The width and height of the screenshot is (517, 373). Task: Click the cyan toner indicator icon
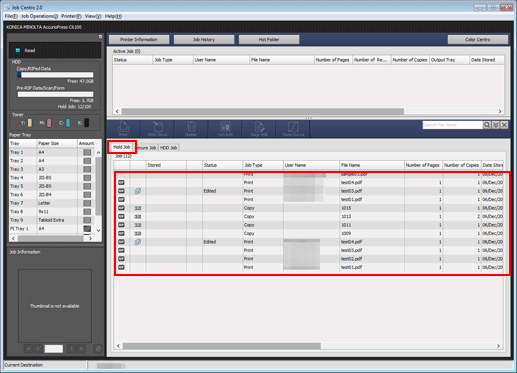pos(68,123)
